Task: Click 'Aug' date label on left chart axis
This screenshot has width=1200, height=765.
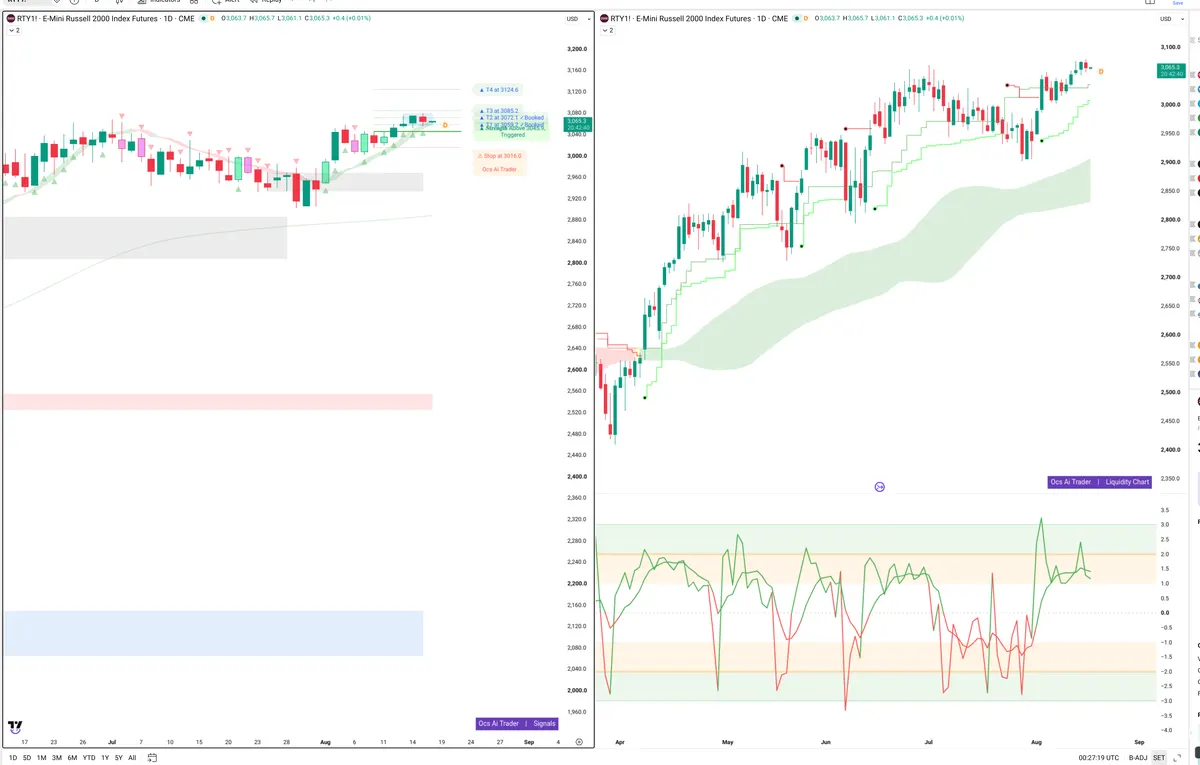Action: 325,742
